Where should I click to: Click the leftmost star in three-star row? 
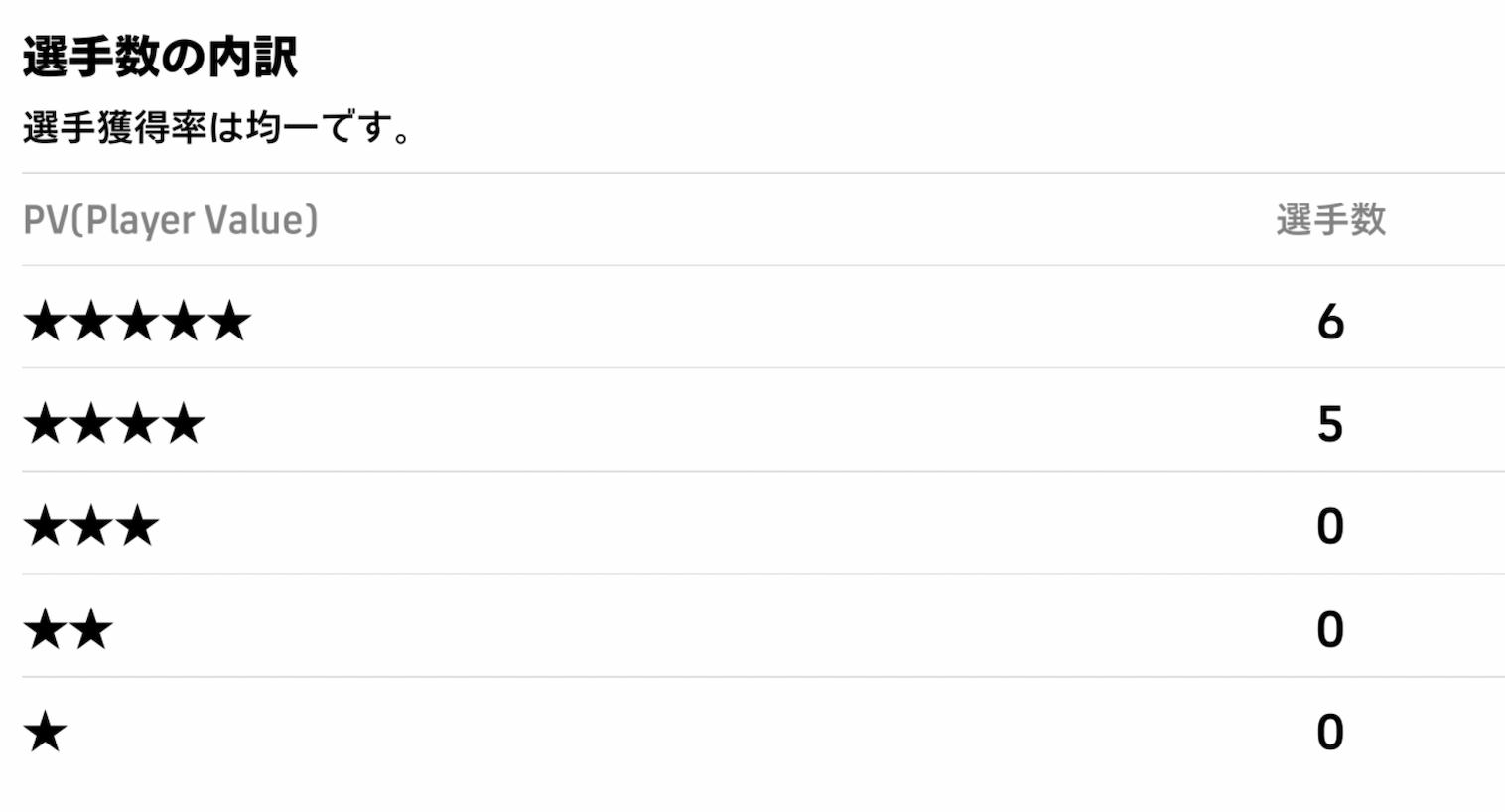click(46, 526)
